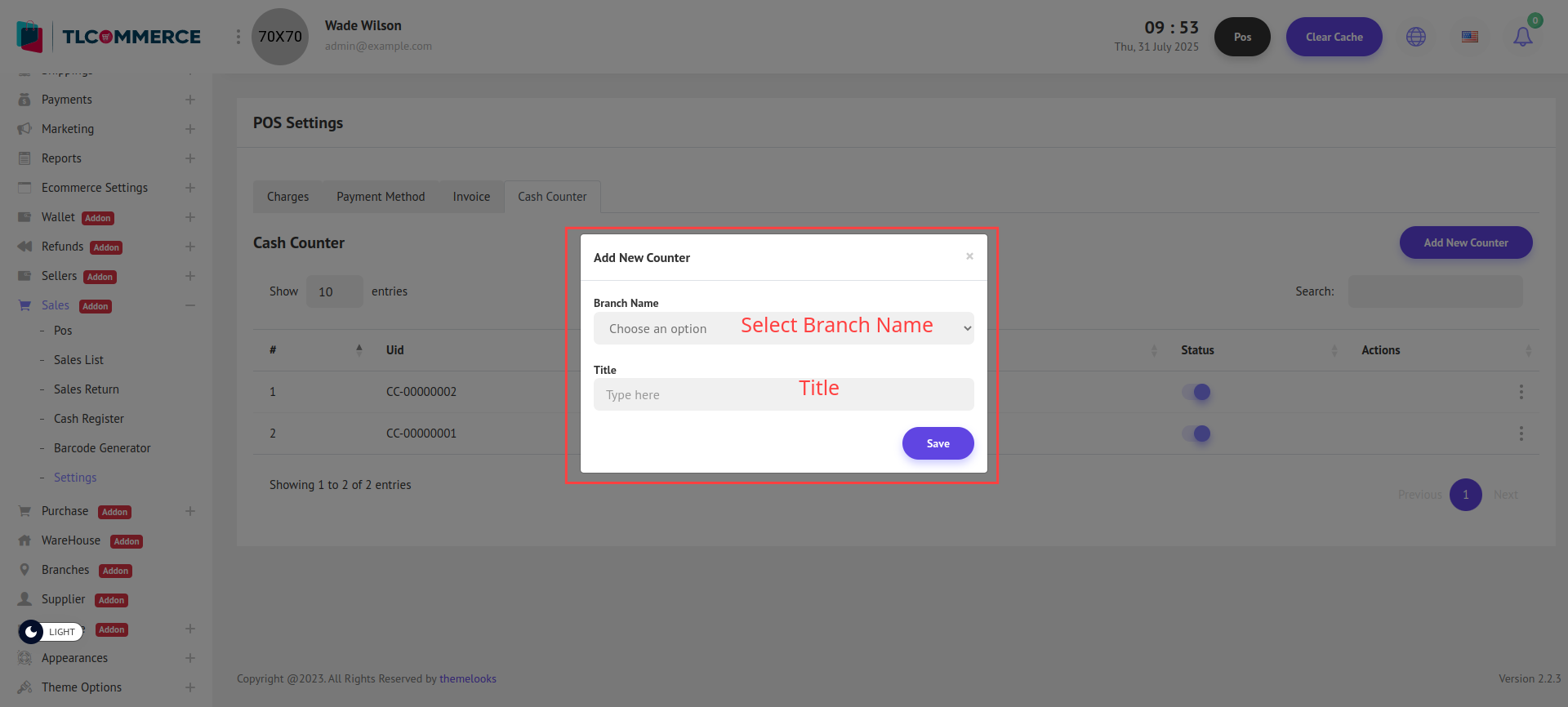Screen dimensions: 1568x707
Task: Open the Branch Name dropdown
Action: (x=783, y=328)
